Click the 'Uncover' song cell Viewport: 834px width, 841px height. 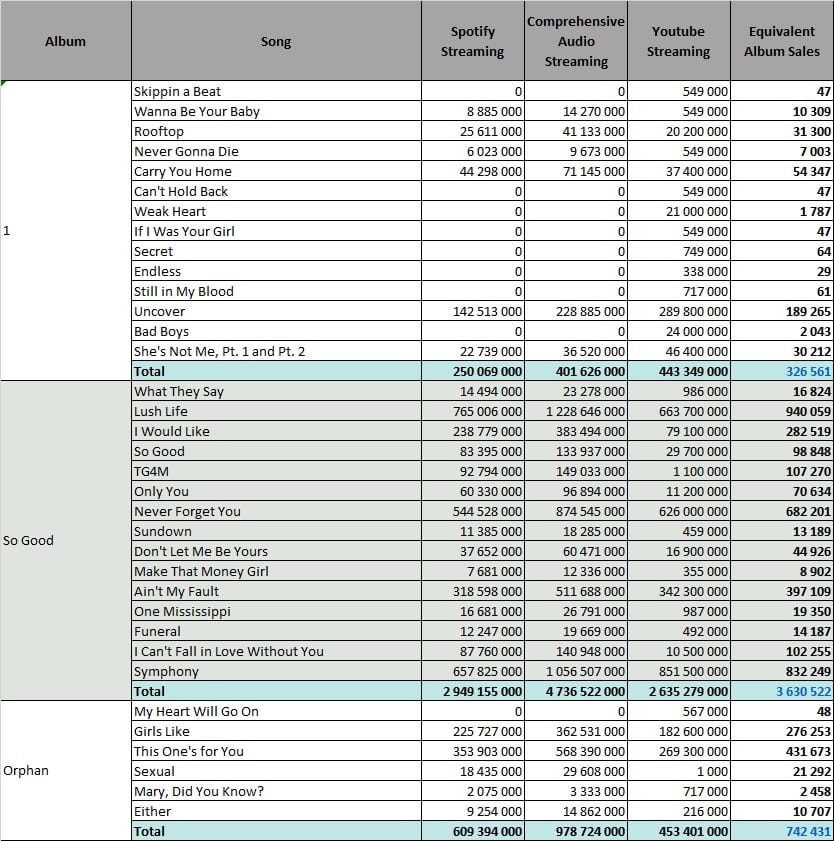click(276, 311)
